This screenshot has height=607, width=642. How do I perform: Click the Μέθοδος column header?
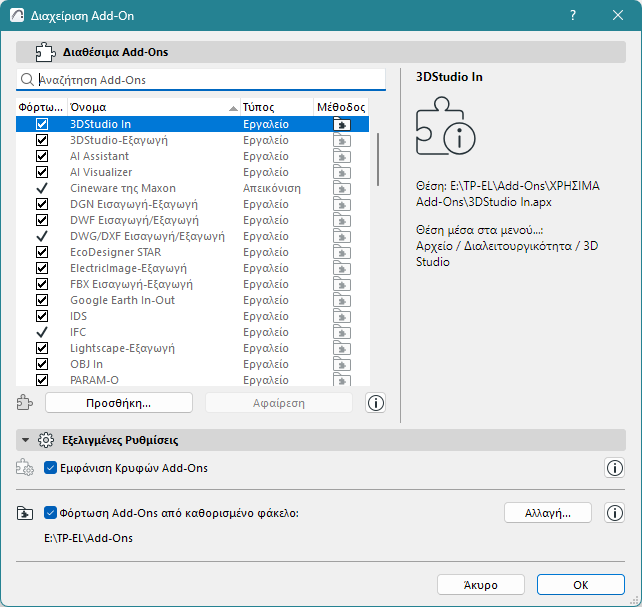click(x=341, y=107)
